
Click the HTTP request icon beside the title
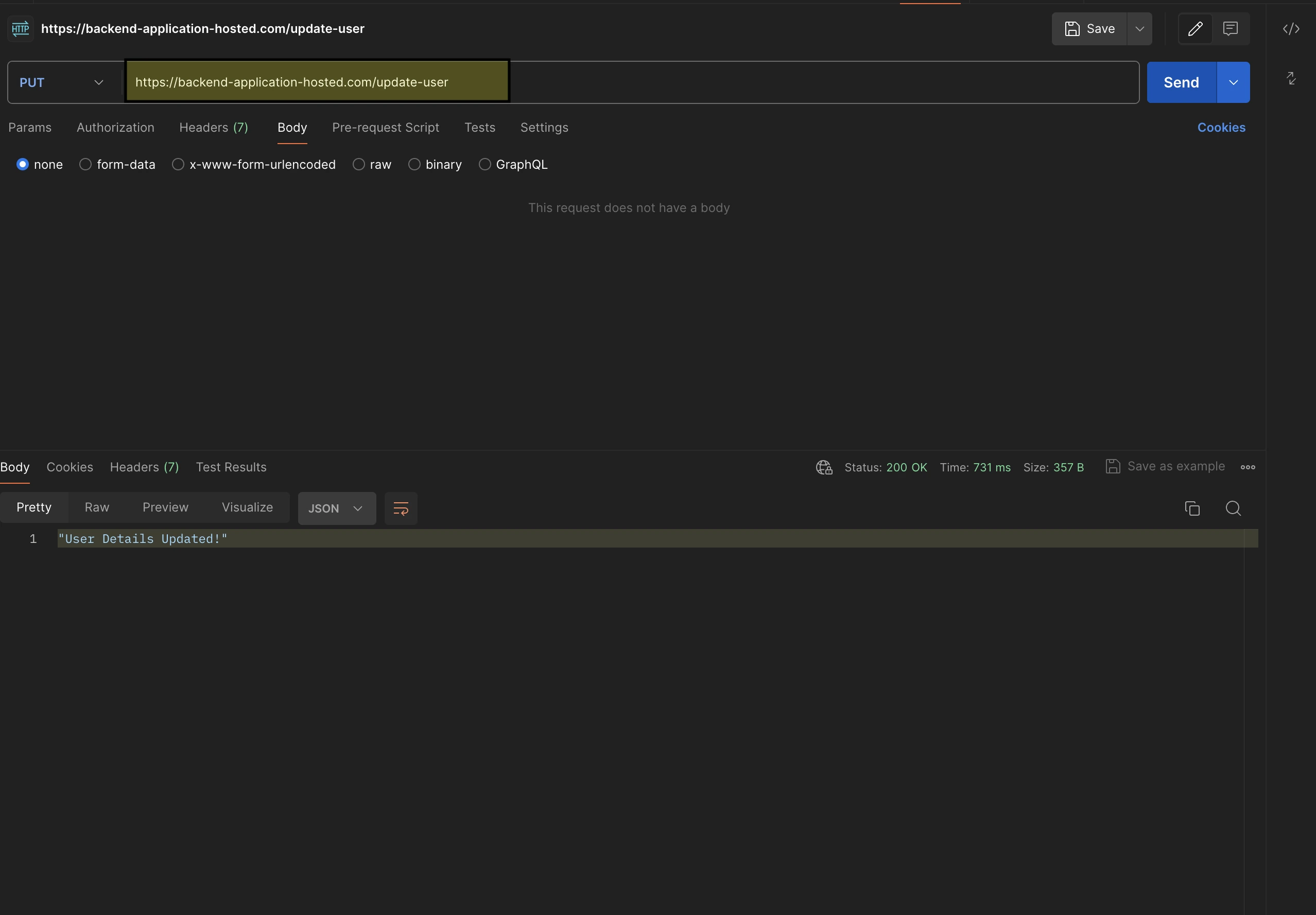pos(21,29)
